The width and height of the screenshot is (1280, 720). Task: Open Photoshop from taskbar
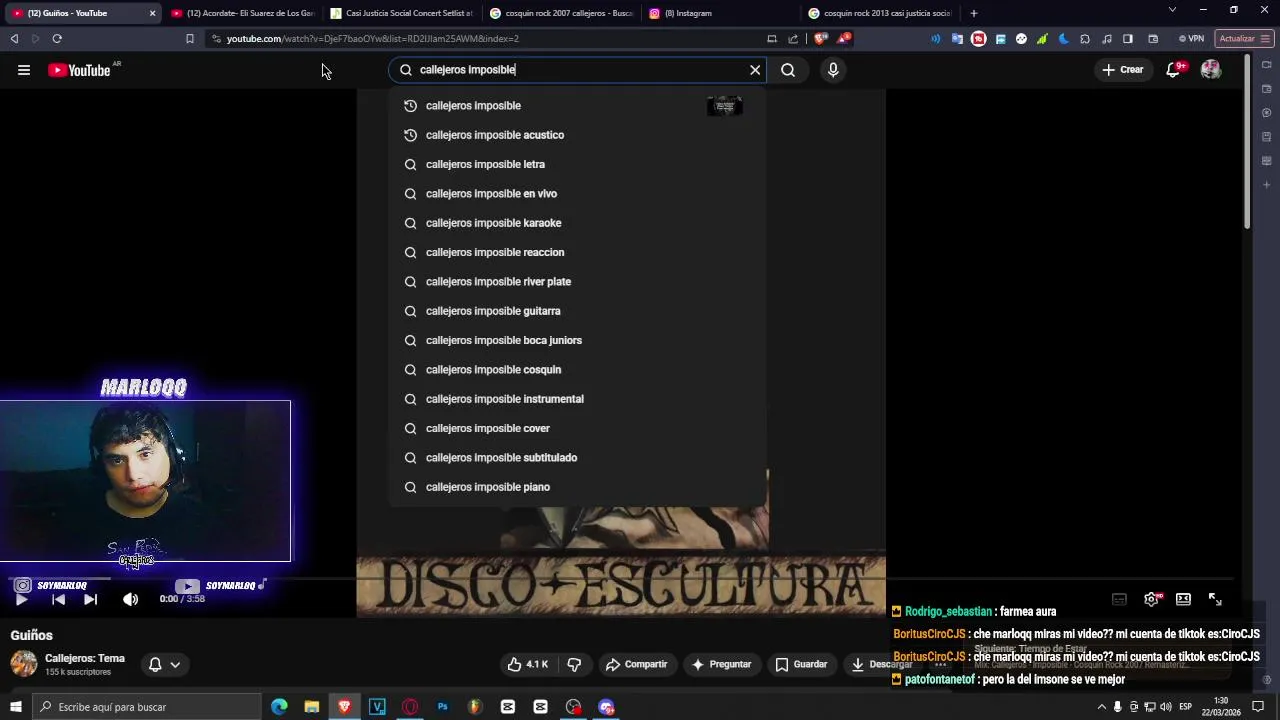point(442,707)
